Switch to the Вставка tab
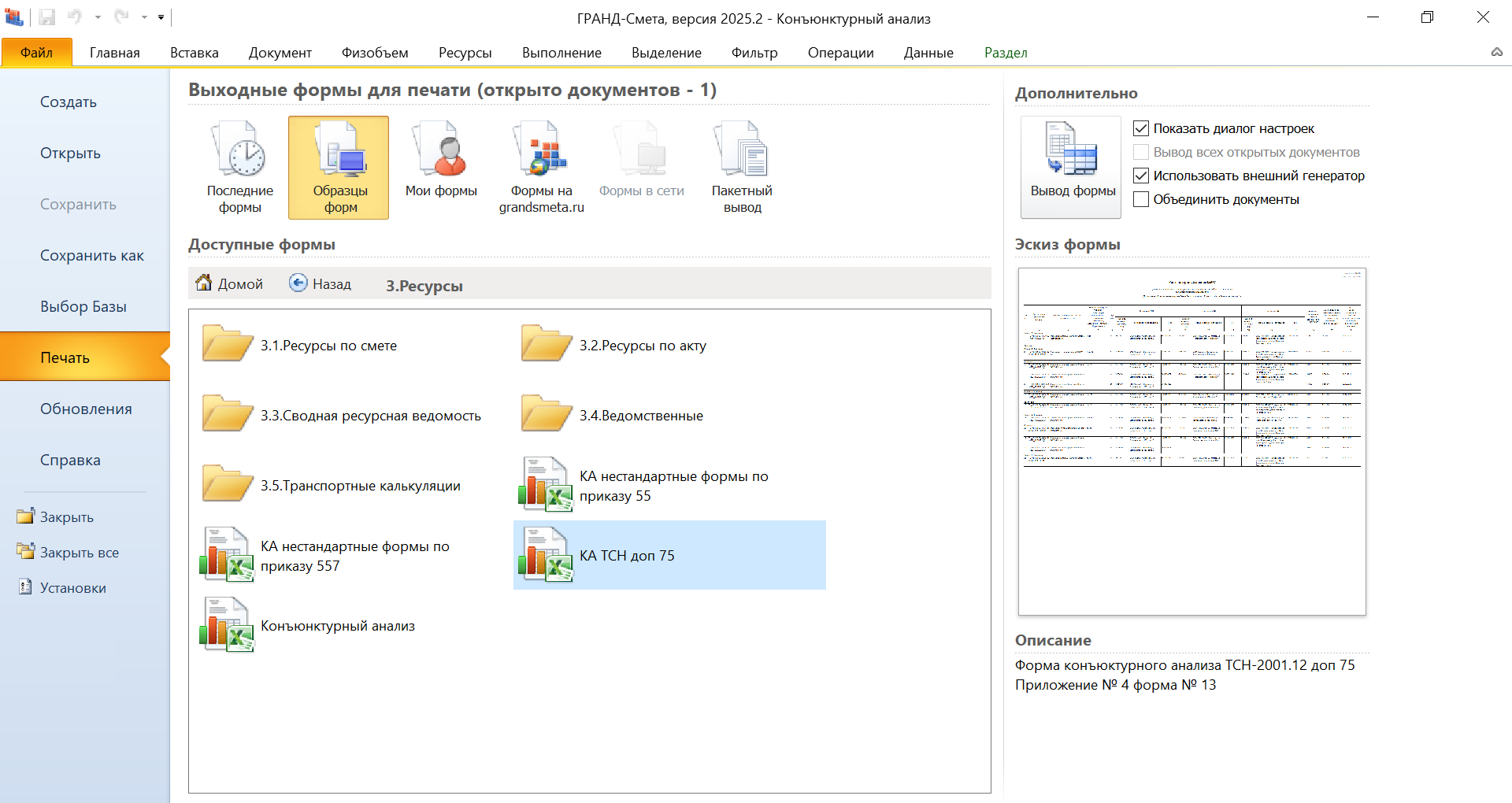Viewport: 1512px width, 803px height. tap(195, 53)
